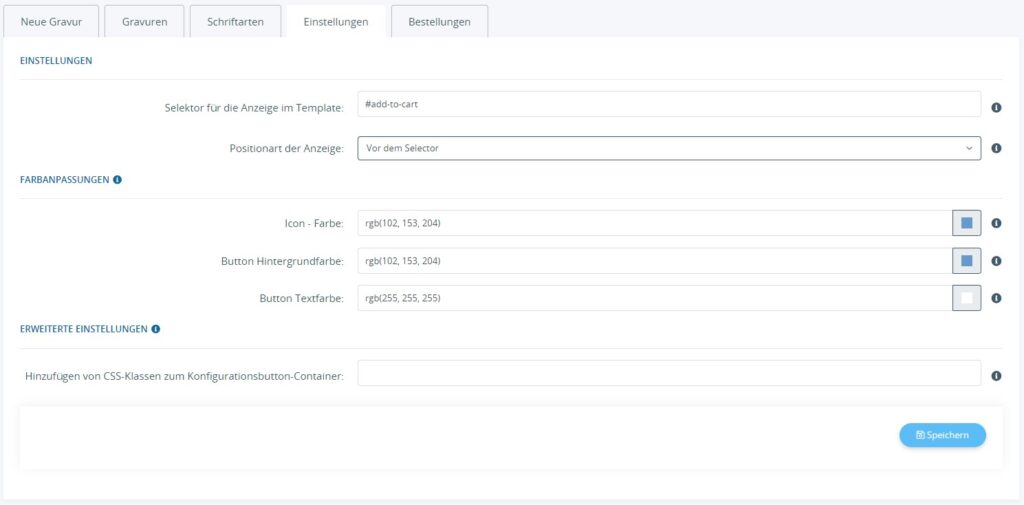Click info icon beside the Farbanpassungen heading
This screenshot has height=505, width=1024.
(118, 180)
